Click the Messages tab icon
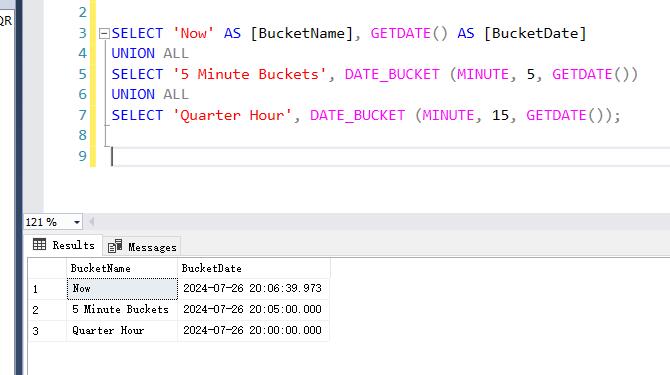Screen dimensions: 670x375 tap(115, 246)
